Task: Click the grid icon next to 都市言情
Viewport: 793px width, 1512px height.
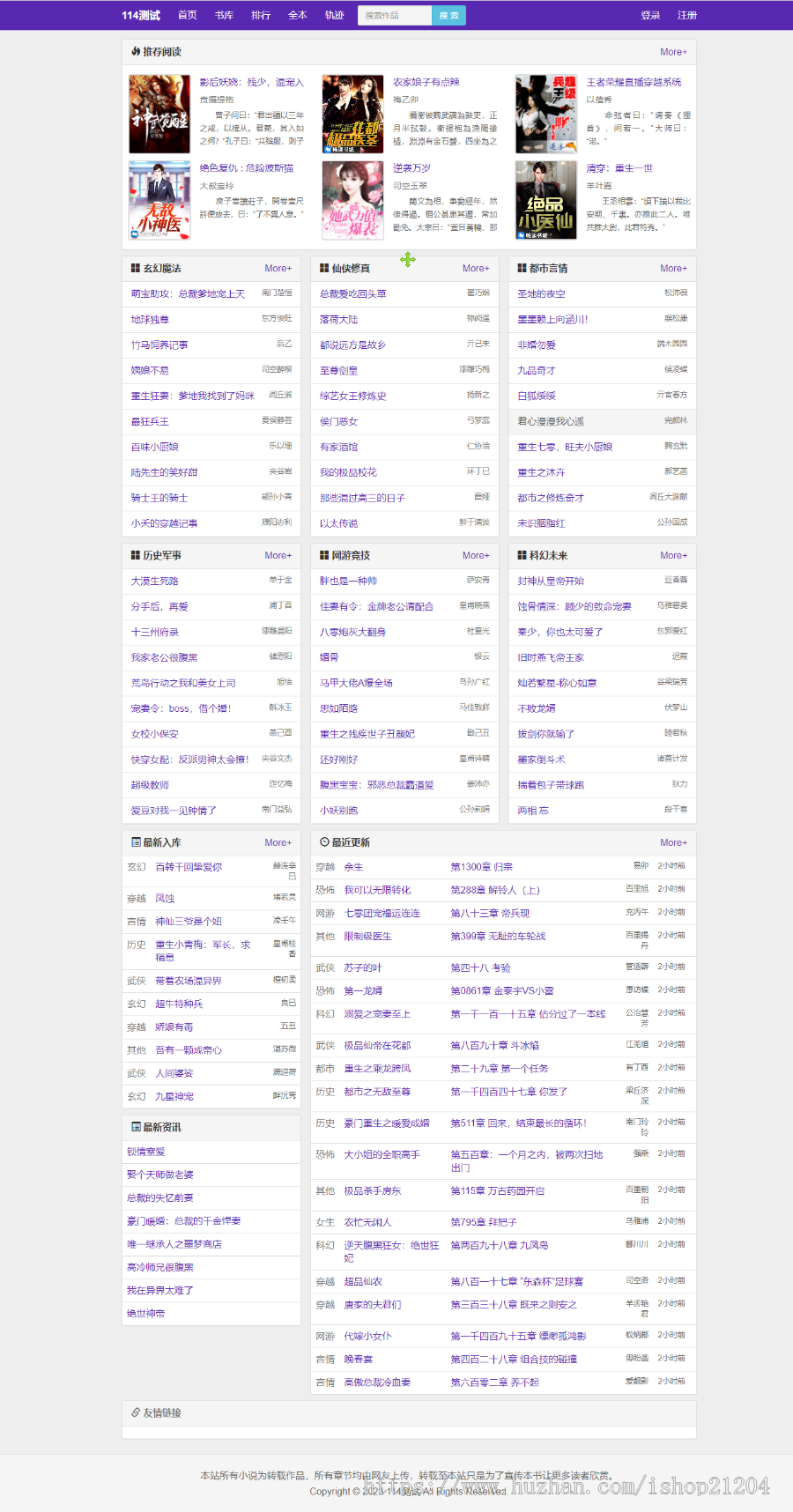Action: 522,268
